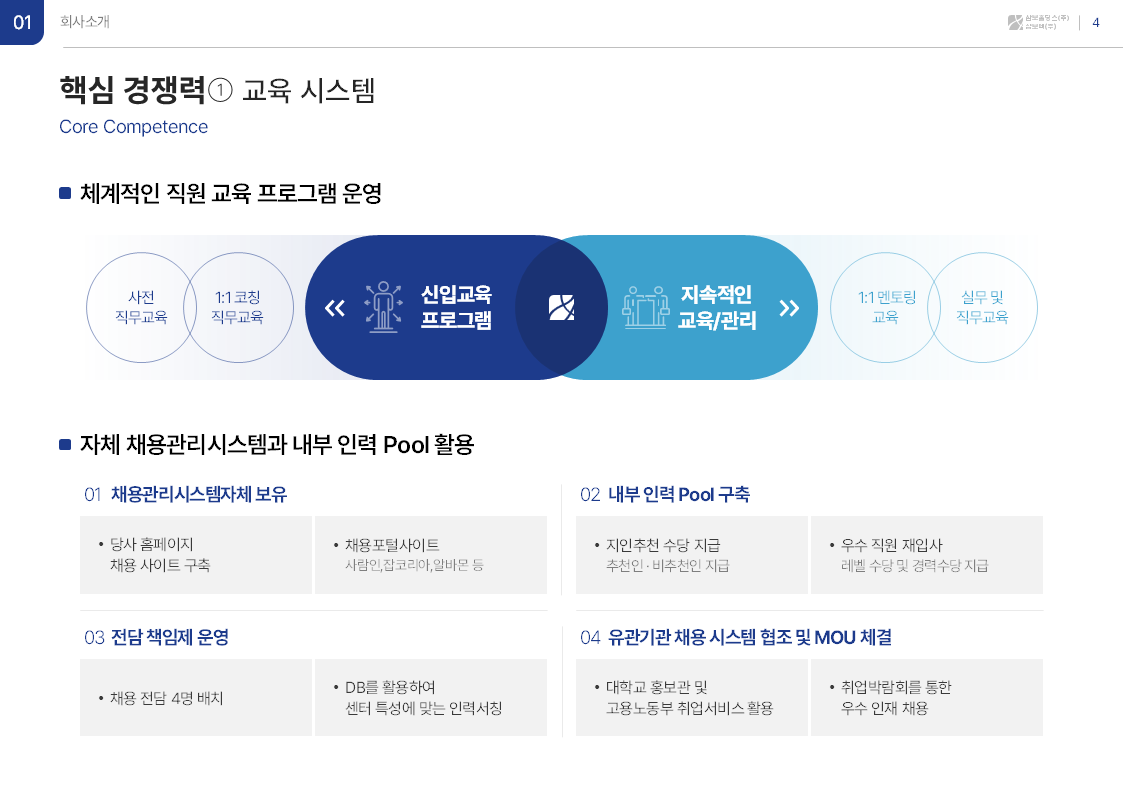The image size is (1123, 794).
Task: Click the 01 section number badge
Action: pyautogui.click(x=22, y=23)
